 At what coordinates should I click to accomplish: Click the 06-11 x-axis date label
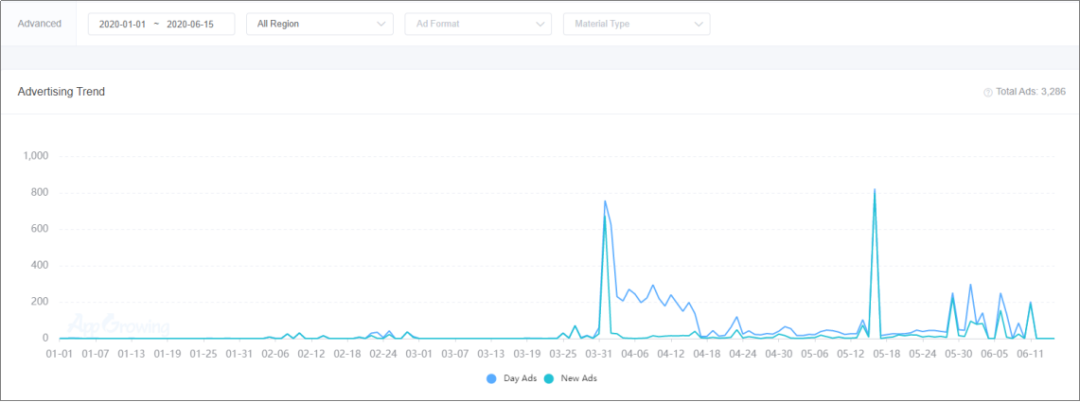[x=1030, y=353]
